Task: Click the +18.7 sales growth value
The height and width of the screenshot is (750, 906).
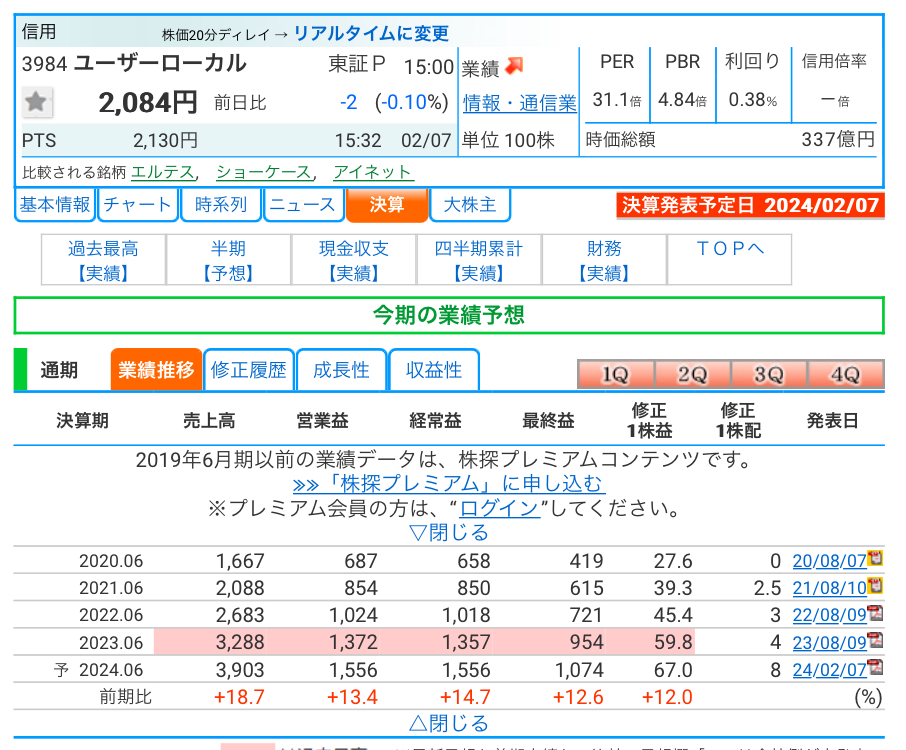Action: click(x=239, y=697)
